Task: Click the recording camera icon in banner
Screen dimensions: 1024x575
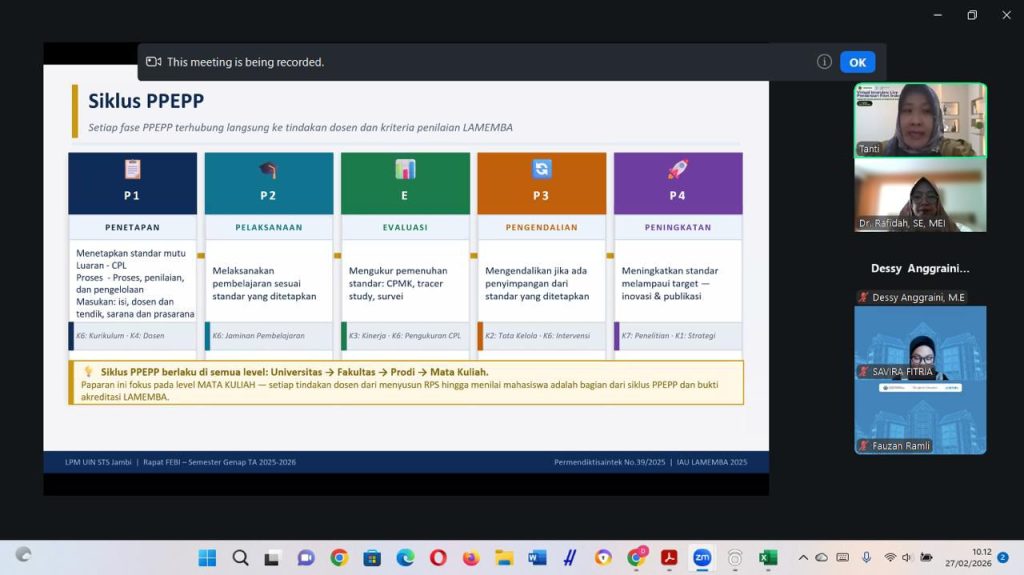Action: coord(153,62)
